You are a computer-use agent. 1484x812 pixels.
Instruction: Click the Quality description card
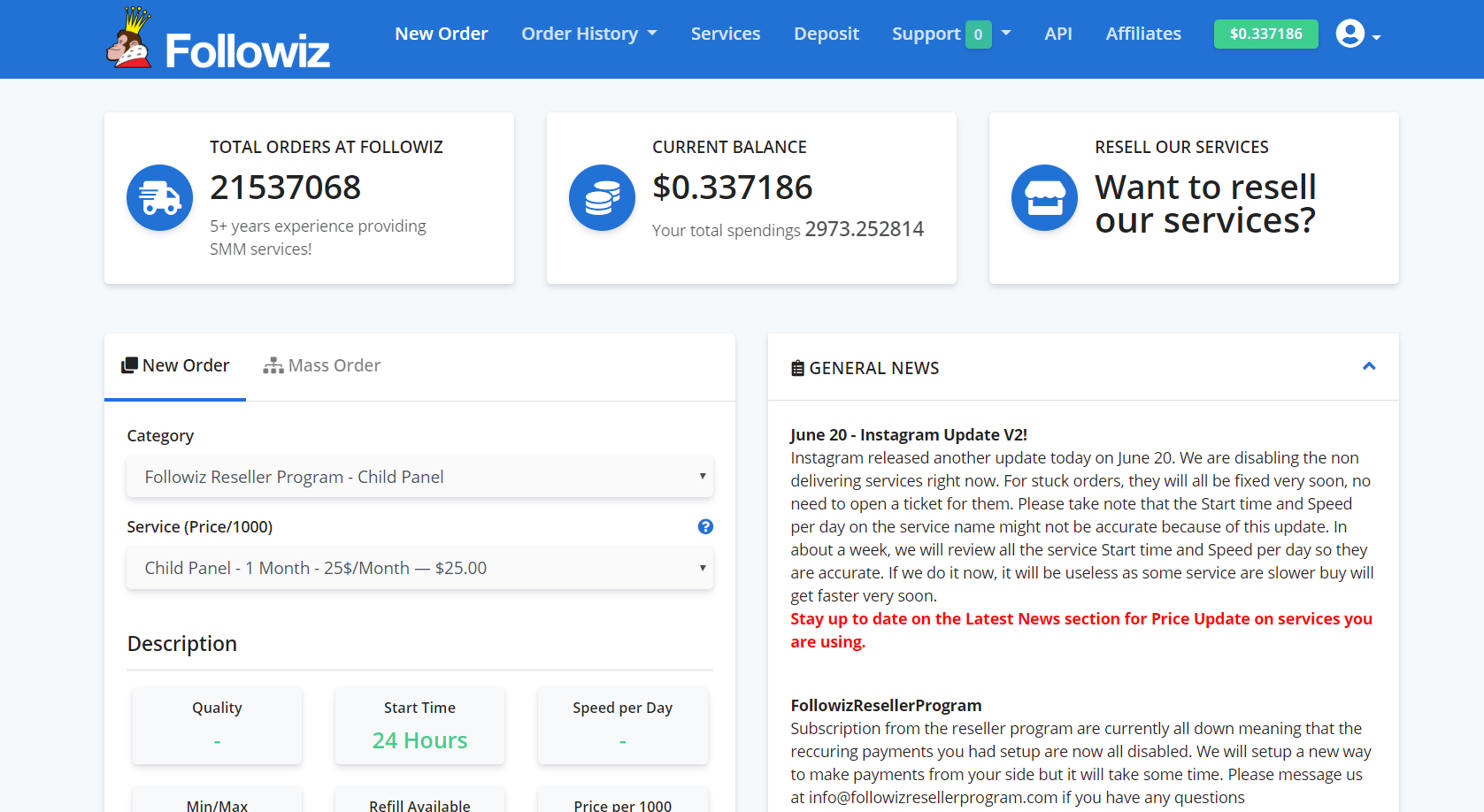tap(217, 725)
